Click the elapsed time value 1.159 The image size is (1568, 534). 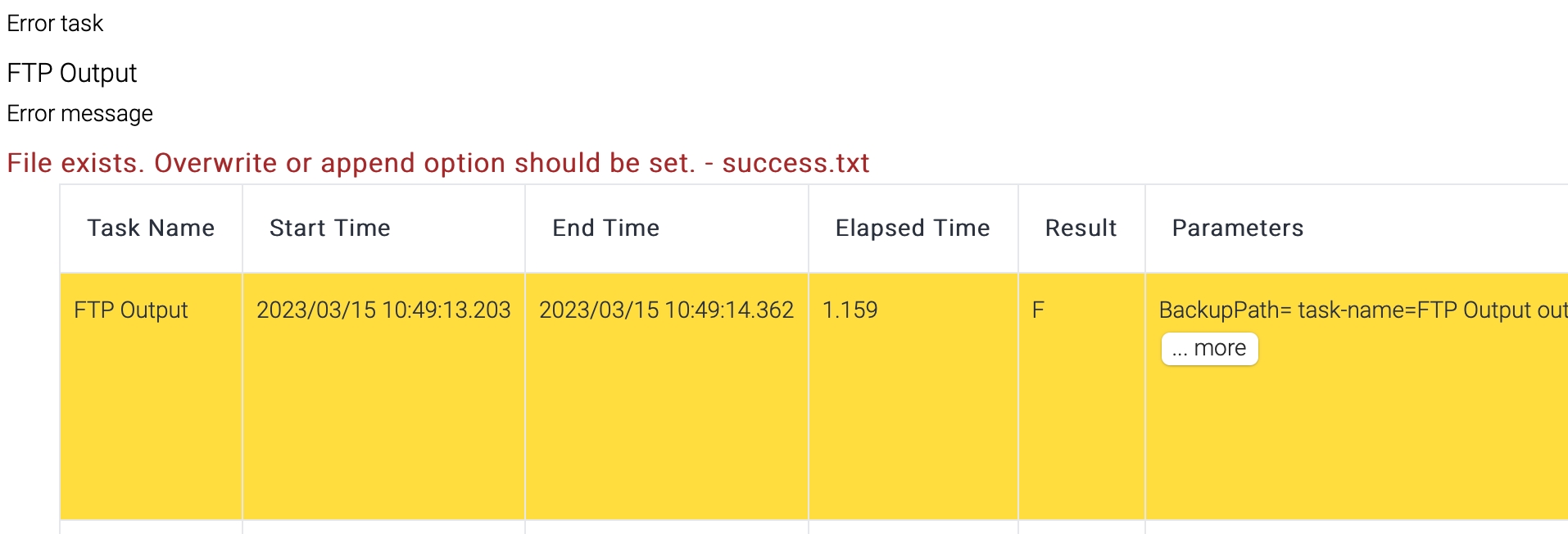click(850, 310)
